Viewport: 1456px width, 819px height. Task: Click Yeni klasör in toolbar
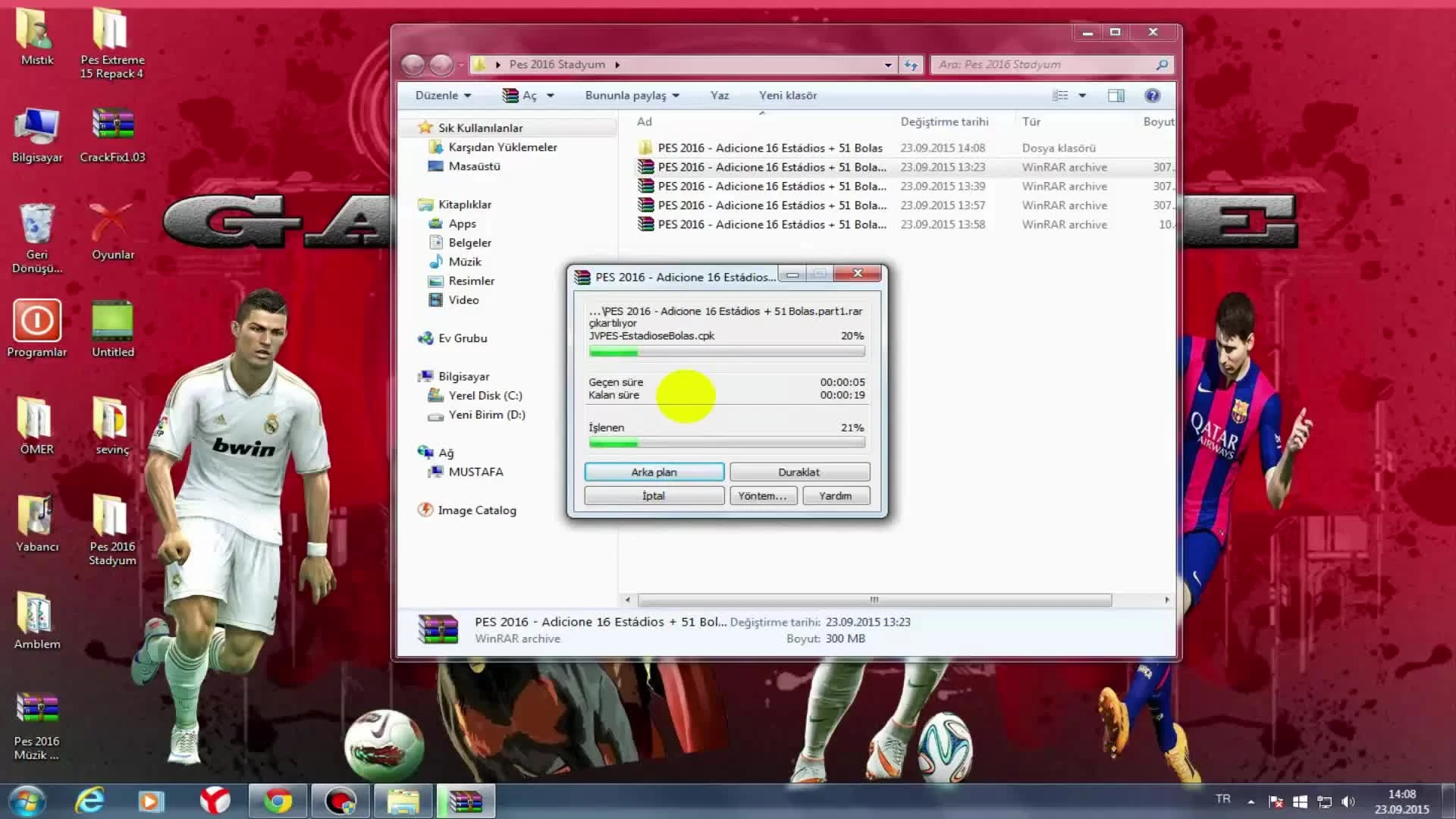tap(787, 96)
